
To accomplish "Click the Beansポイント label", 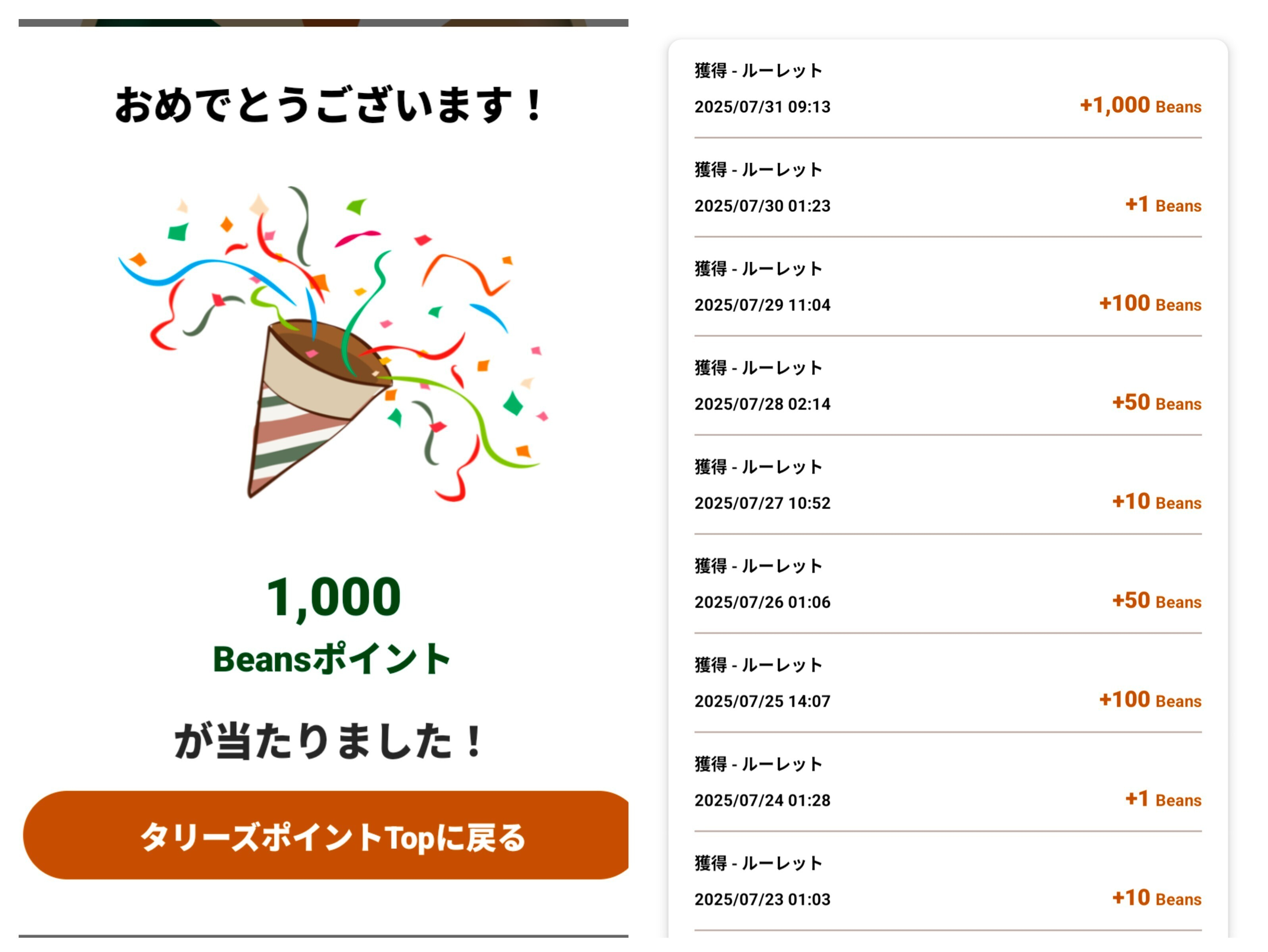I will pyautogui.click(x=331, y=659).
